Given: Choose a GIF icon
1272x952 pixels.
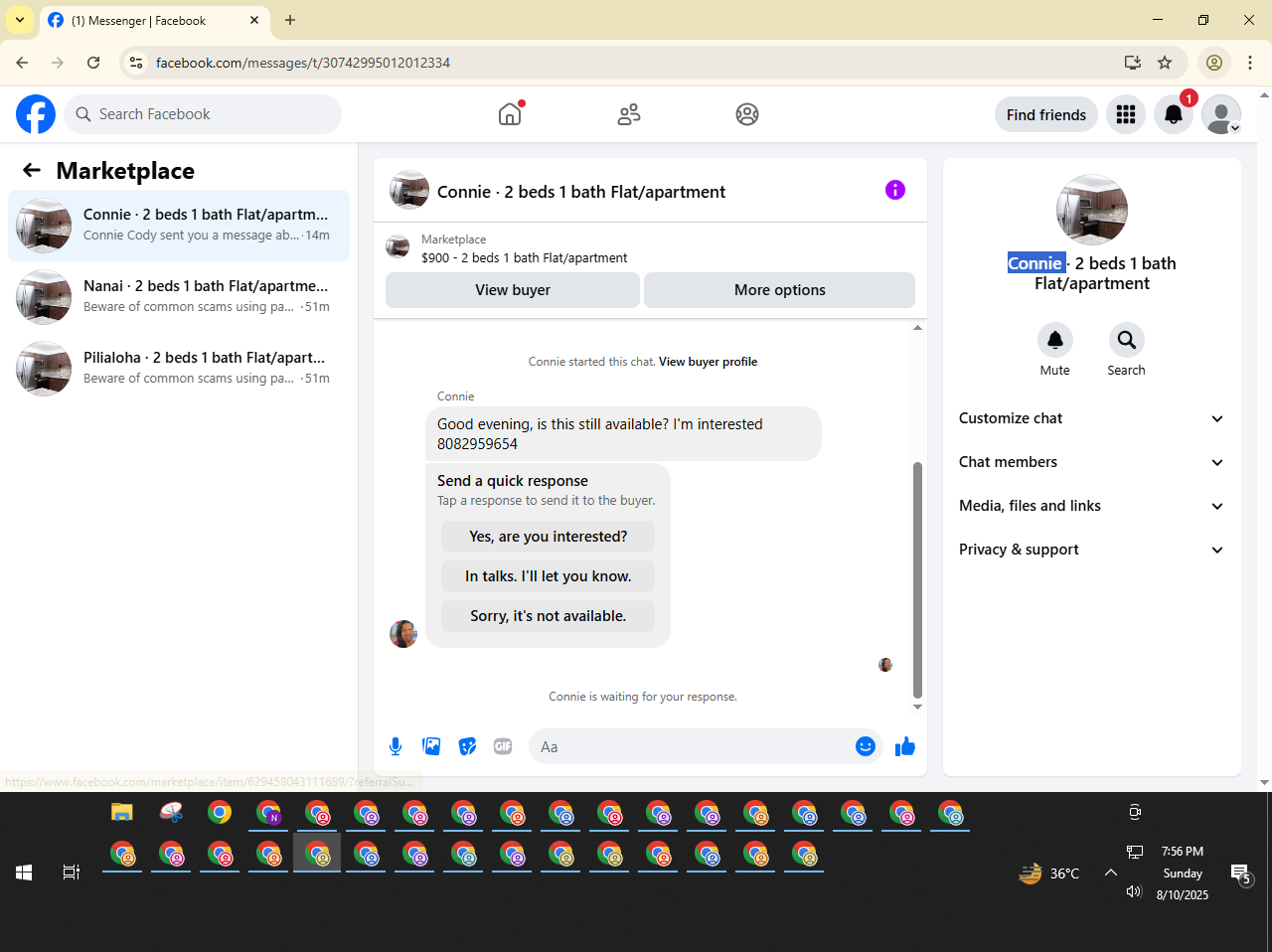Looking at the screenshot, I should (503, 746).
